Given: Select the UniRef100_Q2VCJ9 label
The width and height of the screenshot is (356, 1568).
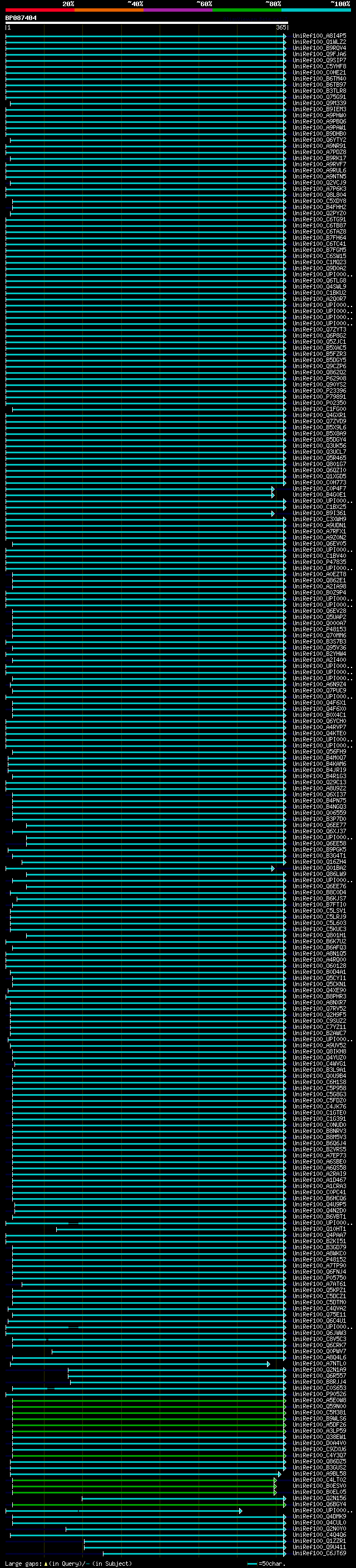Looking at the screenshot, I should click(319, 182).
